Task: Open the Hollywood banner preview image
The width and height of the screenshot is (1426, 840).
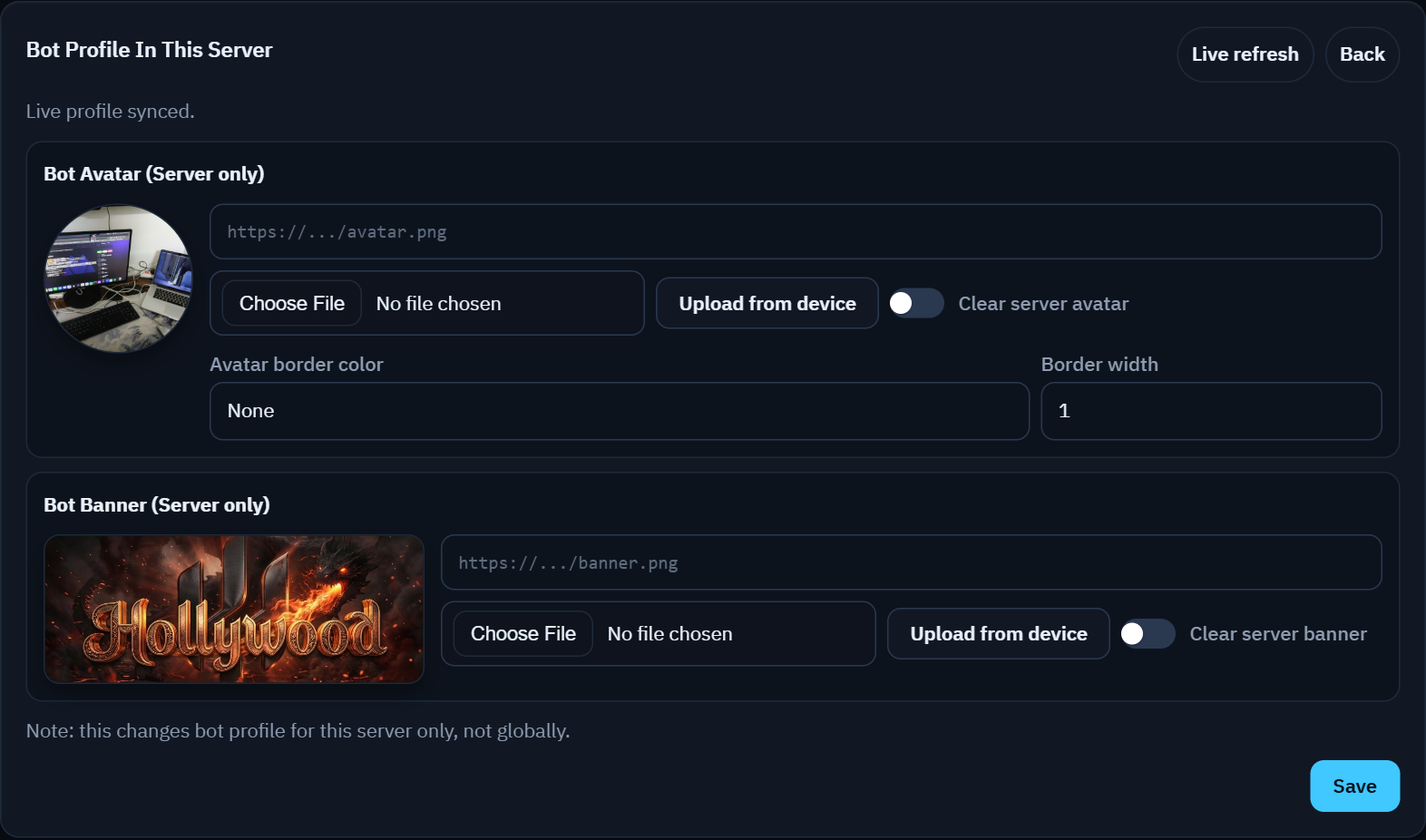Action: pyautogui.click(x=234, y=609)
